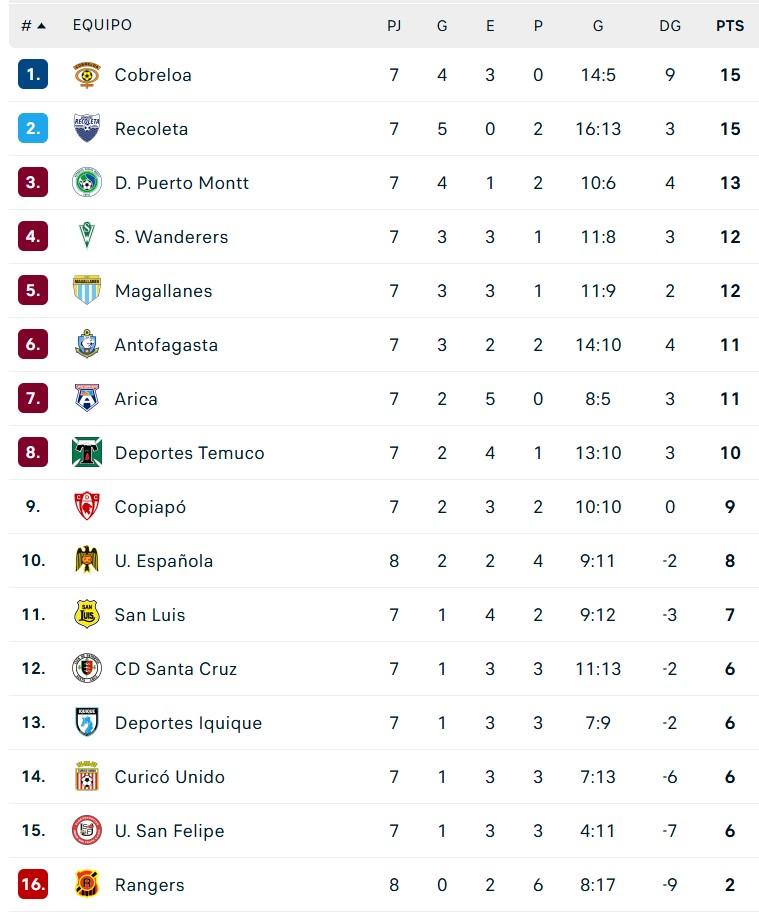Click the EQUIPO column header
This screenshot has width=759, height=923.
102,26
